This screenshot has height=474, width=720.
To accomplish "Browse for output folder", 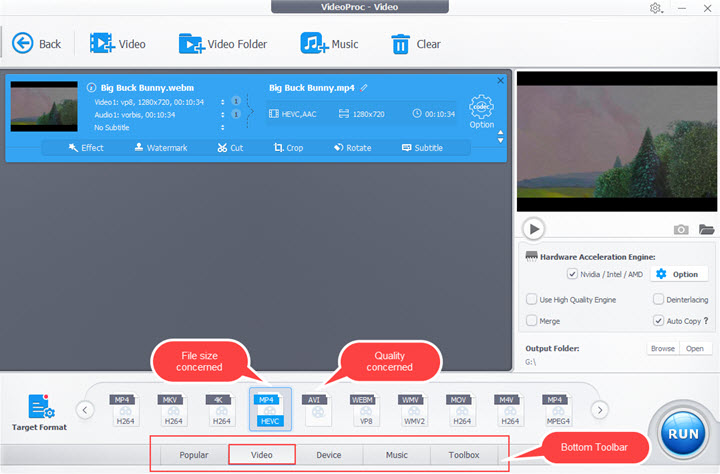I will point(663,349).
